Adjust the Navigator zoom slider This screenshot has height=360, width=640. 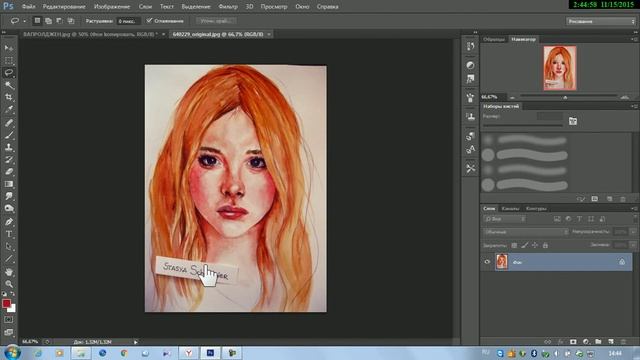(565, 97)
